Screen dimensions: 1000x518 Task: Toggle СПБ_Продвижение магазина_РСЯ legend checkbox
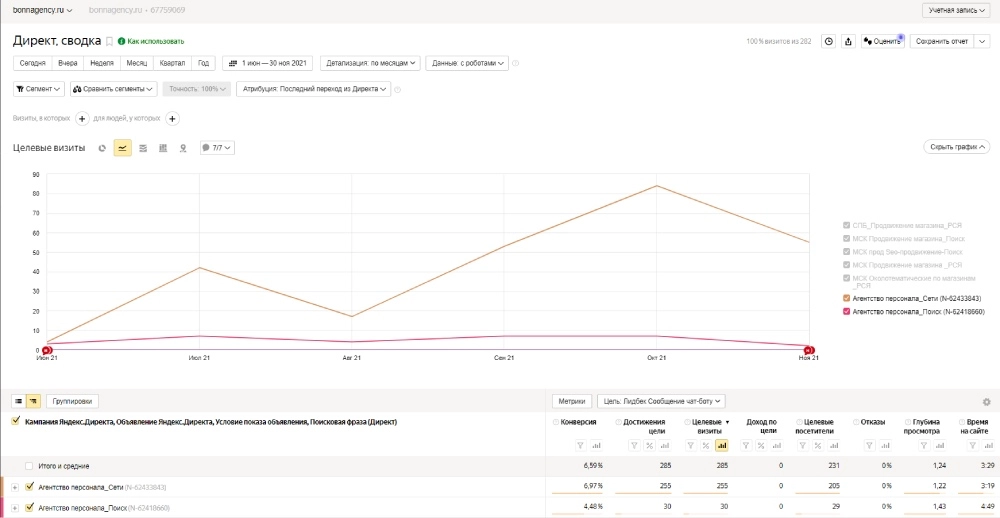pyautogui.click(x=846, y=225)
